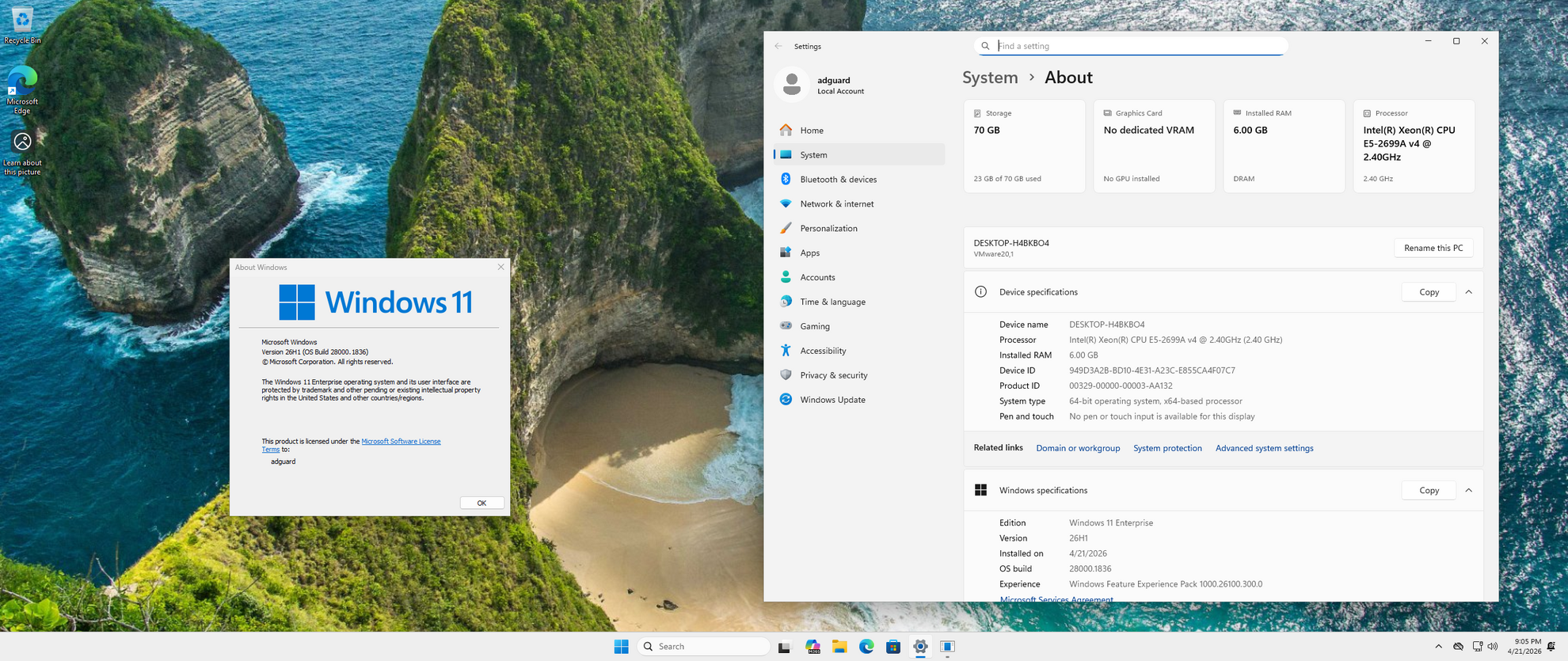The image size is (1568, 661).
Task: Open Privacy & security settings page
Action: click(833, 375)
